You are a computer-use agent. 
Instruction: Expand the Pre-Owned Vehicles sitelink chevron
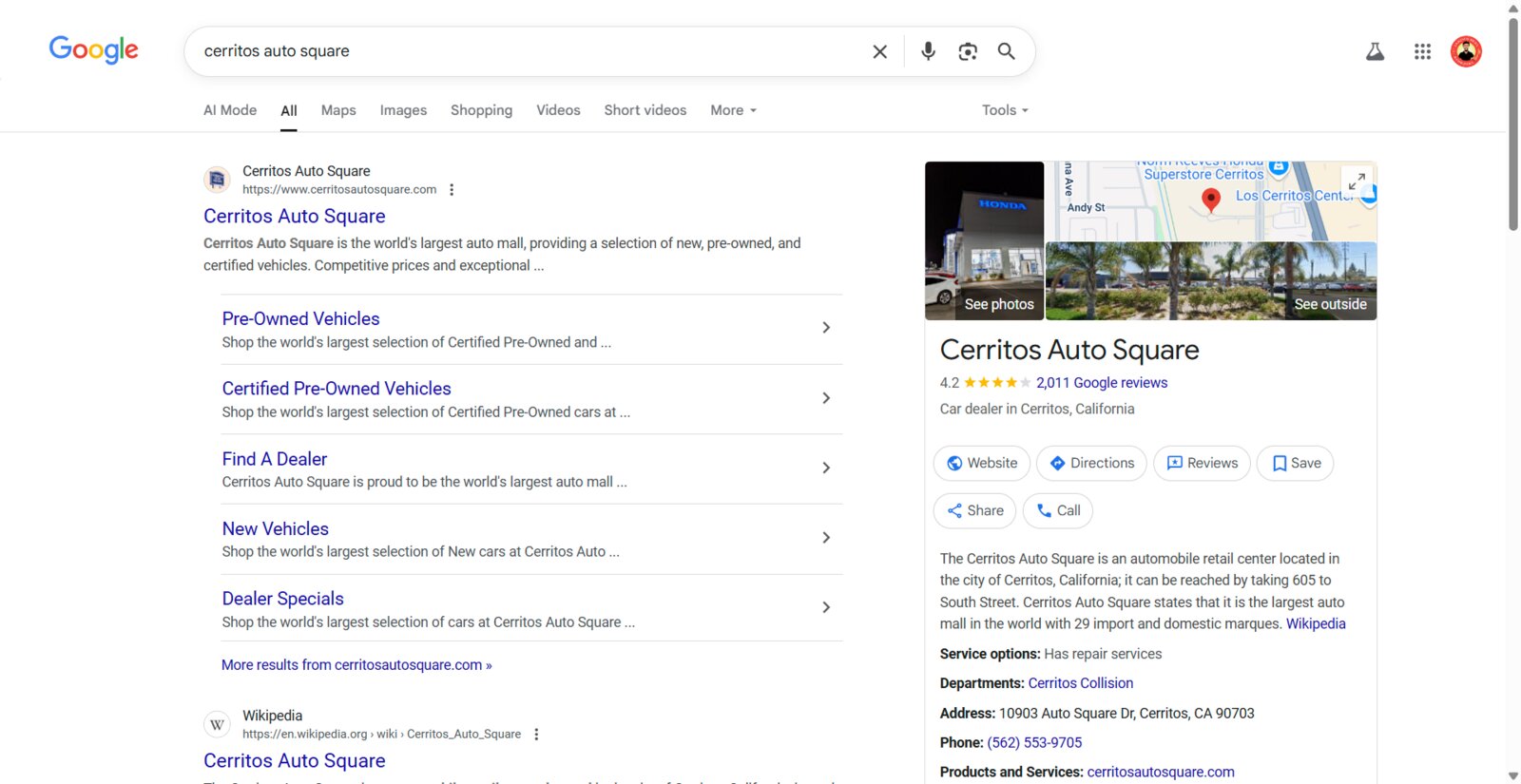coord(826,328)
